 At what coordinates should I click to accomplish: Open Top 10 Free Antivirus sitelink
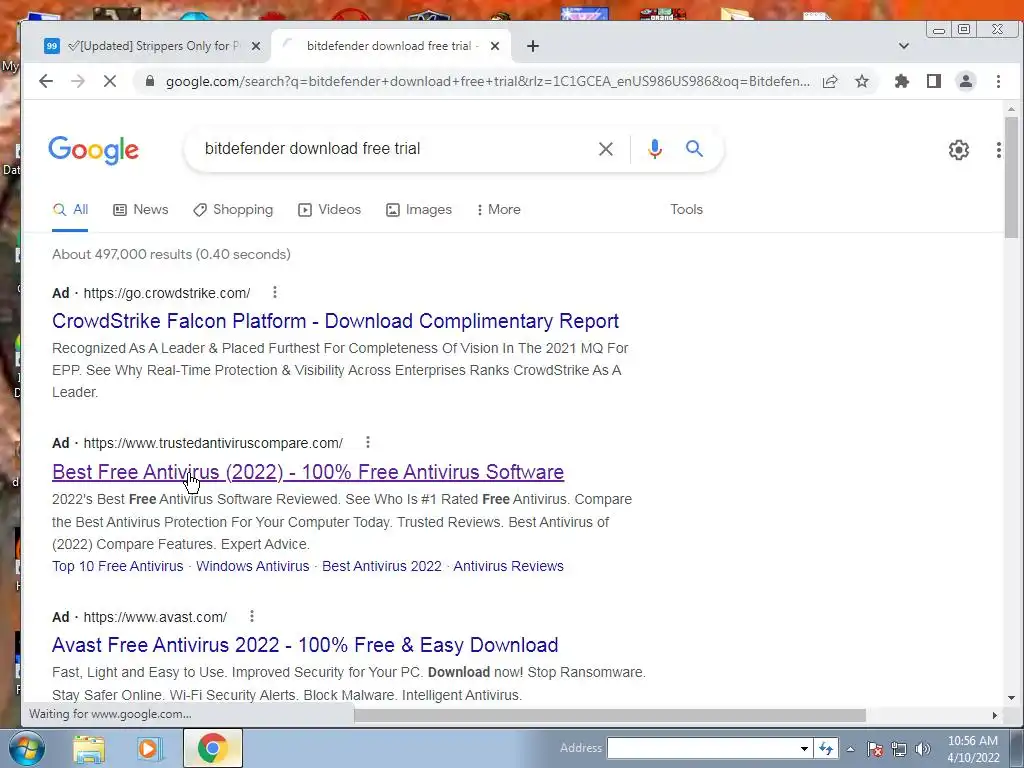pos(118,566)
